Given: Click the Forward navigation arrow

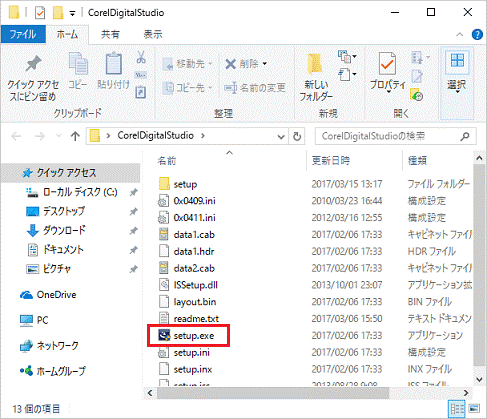Looking at the screenshot, I should (x=40, y=136).
